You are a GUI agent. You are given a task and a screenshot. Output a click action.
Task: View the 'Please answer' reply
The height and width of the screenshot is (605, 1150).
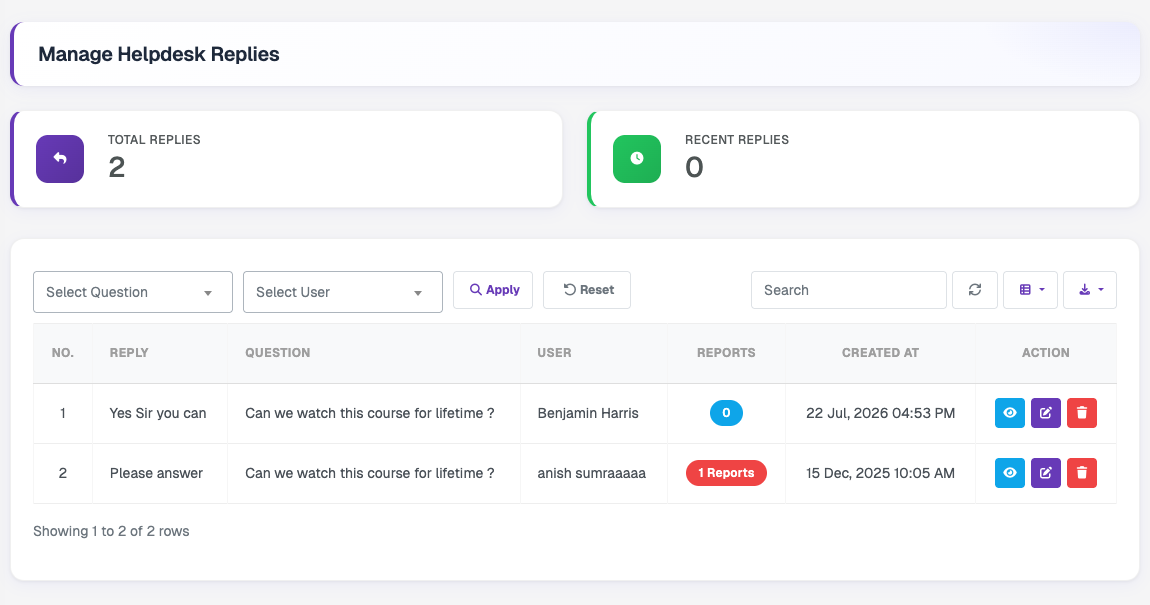click(x=1009, y=473)
